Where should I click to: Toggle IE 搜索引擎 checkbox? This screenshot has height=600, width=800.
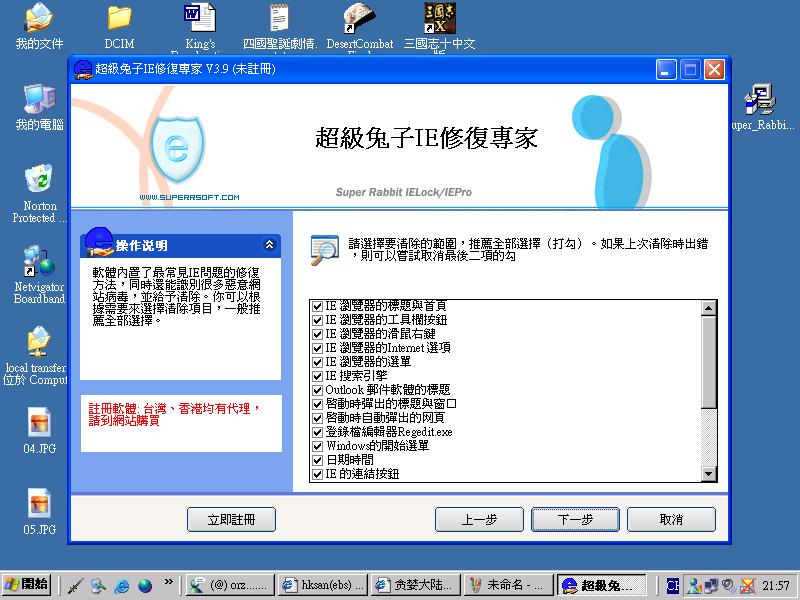click(x=317, y=377)
